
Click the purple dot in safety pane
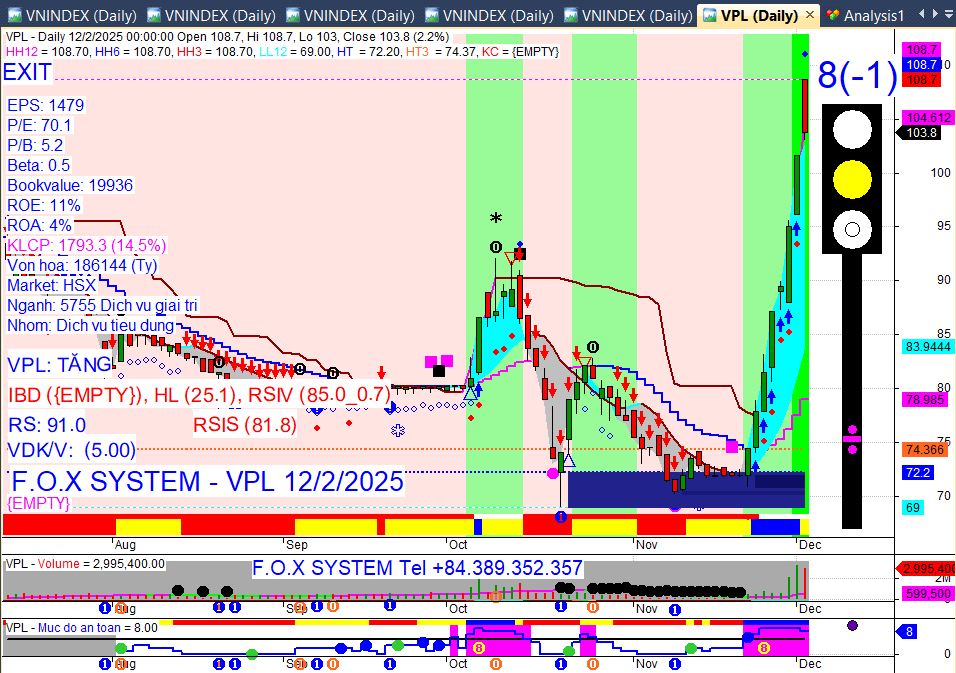point(852,625)
